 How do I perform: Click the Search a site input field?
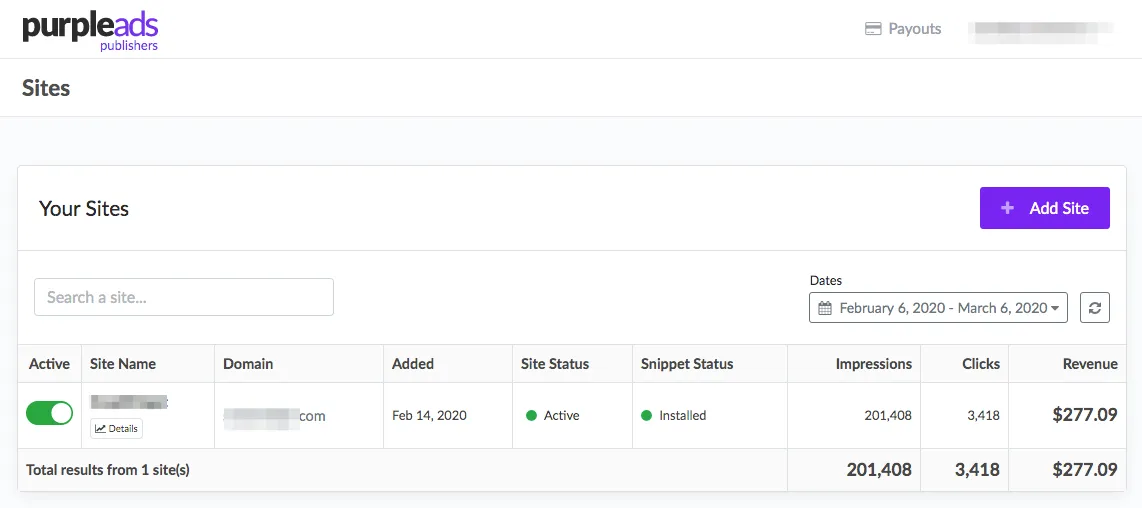coord(184,297)
